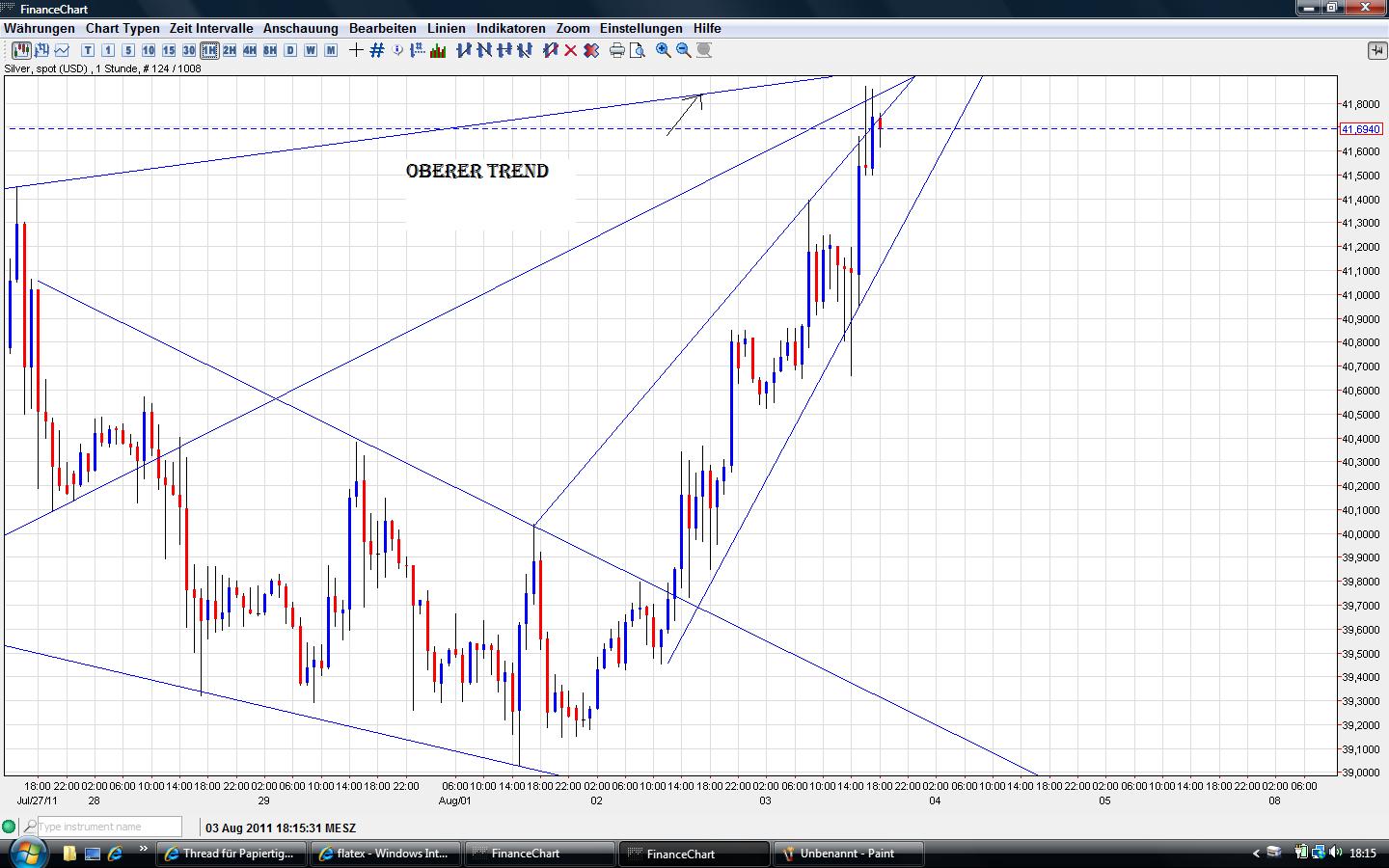The height and width of the screenshot is (868, 1389).
Task: Open the Zoom menu
Action: (x=573, y=29)
